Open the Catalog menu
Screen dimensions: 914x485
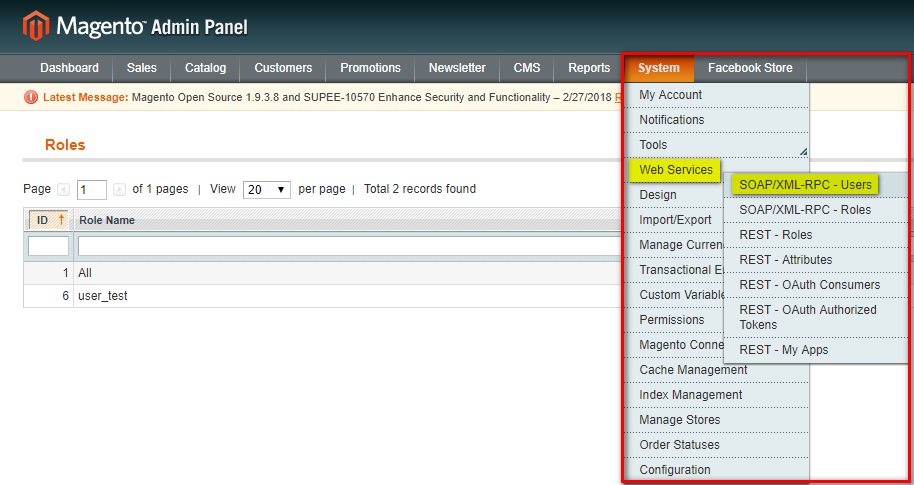(x=205, y=68)
